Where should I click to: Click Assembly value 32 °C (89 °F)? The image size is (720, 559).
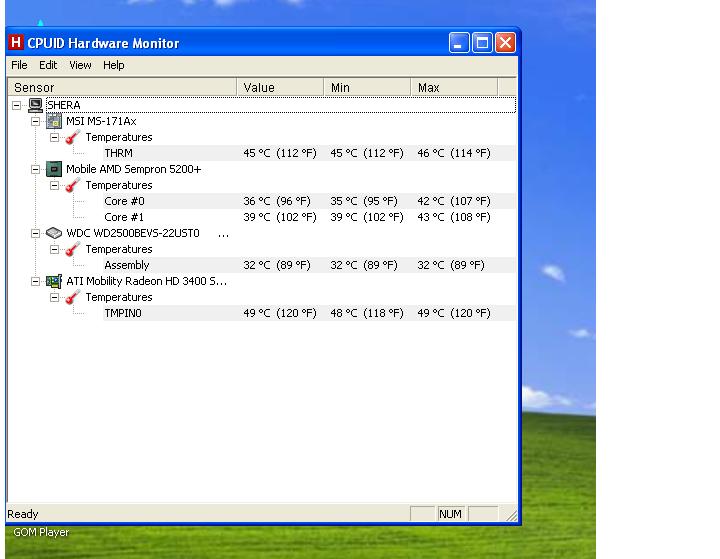pos(277,265)
